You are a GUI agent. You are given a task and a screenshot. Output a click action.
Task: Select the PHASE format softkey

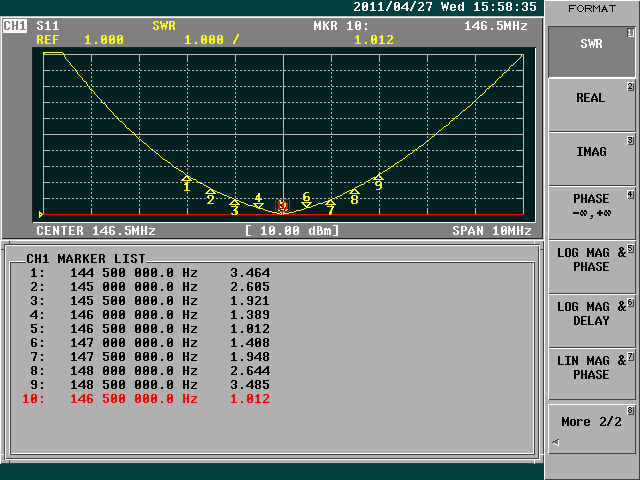591,213
